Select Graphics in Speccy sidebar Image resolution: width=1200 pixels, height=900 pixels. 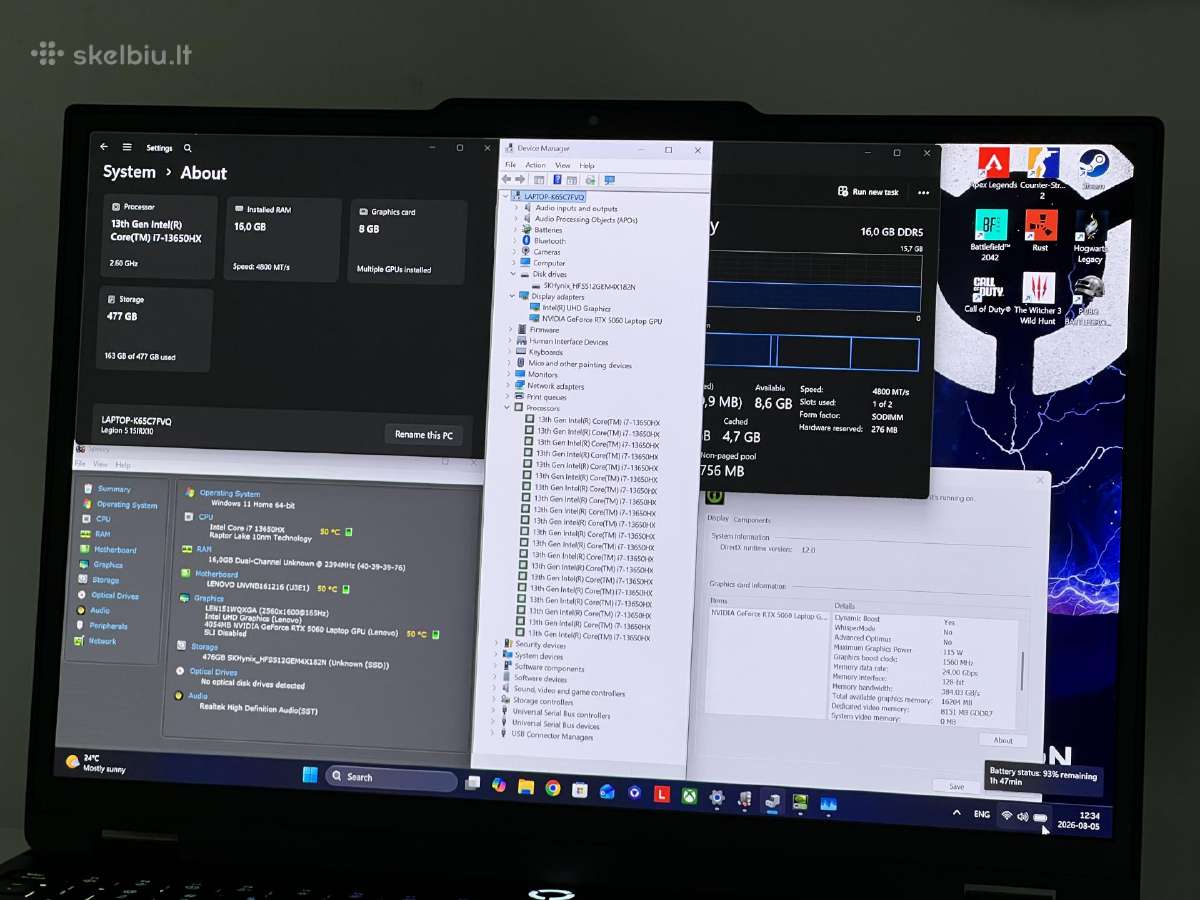[101, 564]
